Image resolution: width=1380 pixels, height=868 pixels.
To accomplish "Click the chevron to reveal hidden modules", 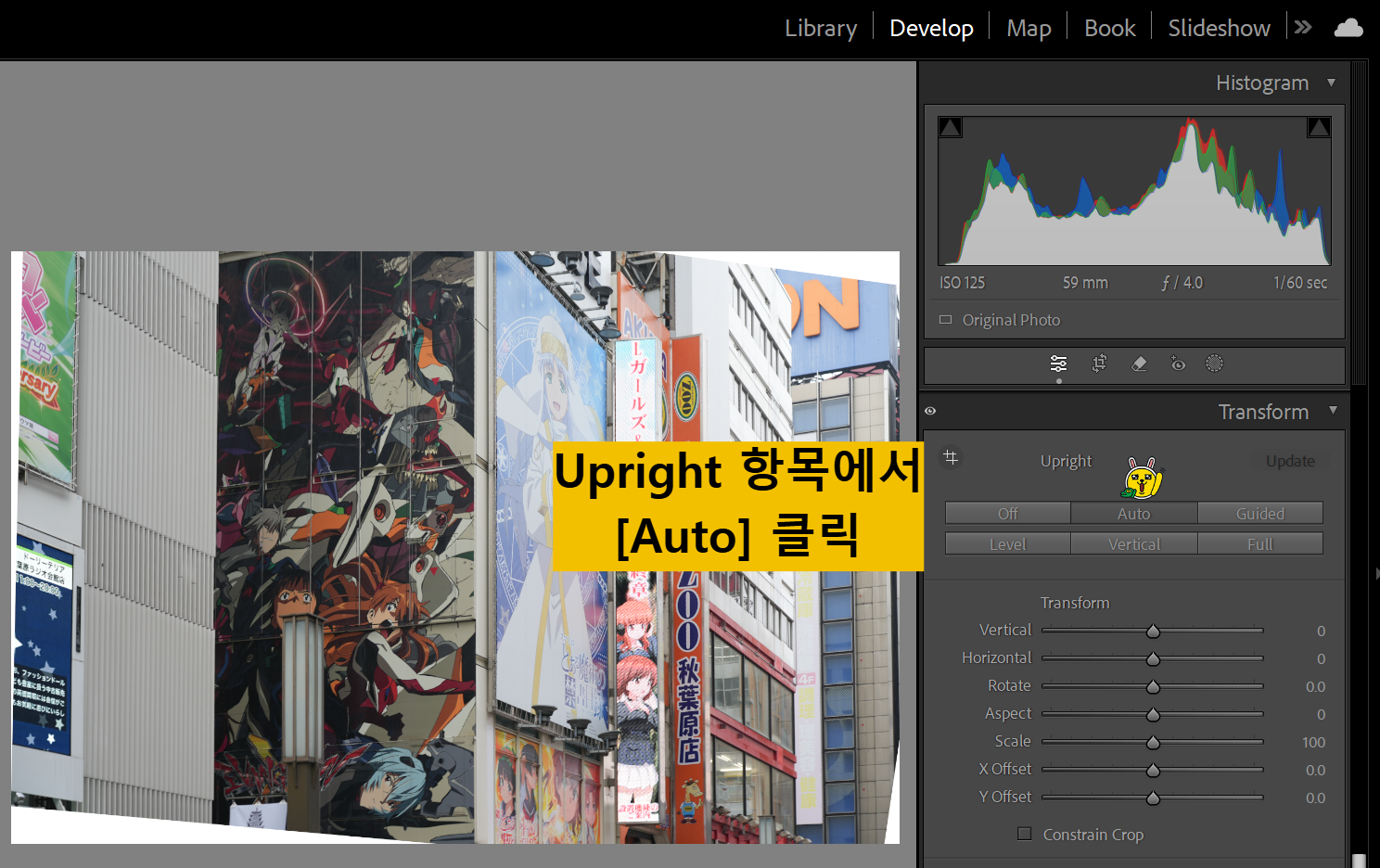I will click(x=1302, y=27).
